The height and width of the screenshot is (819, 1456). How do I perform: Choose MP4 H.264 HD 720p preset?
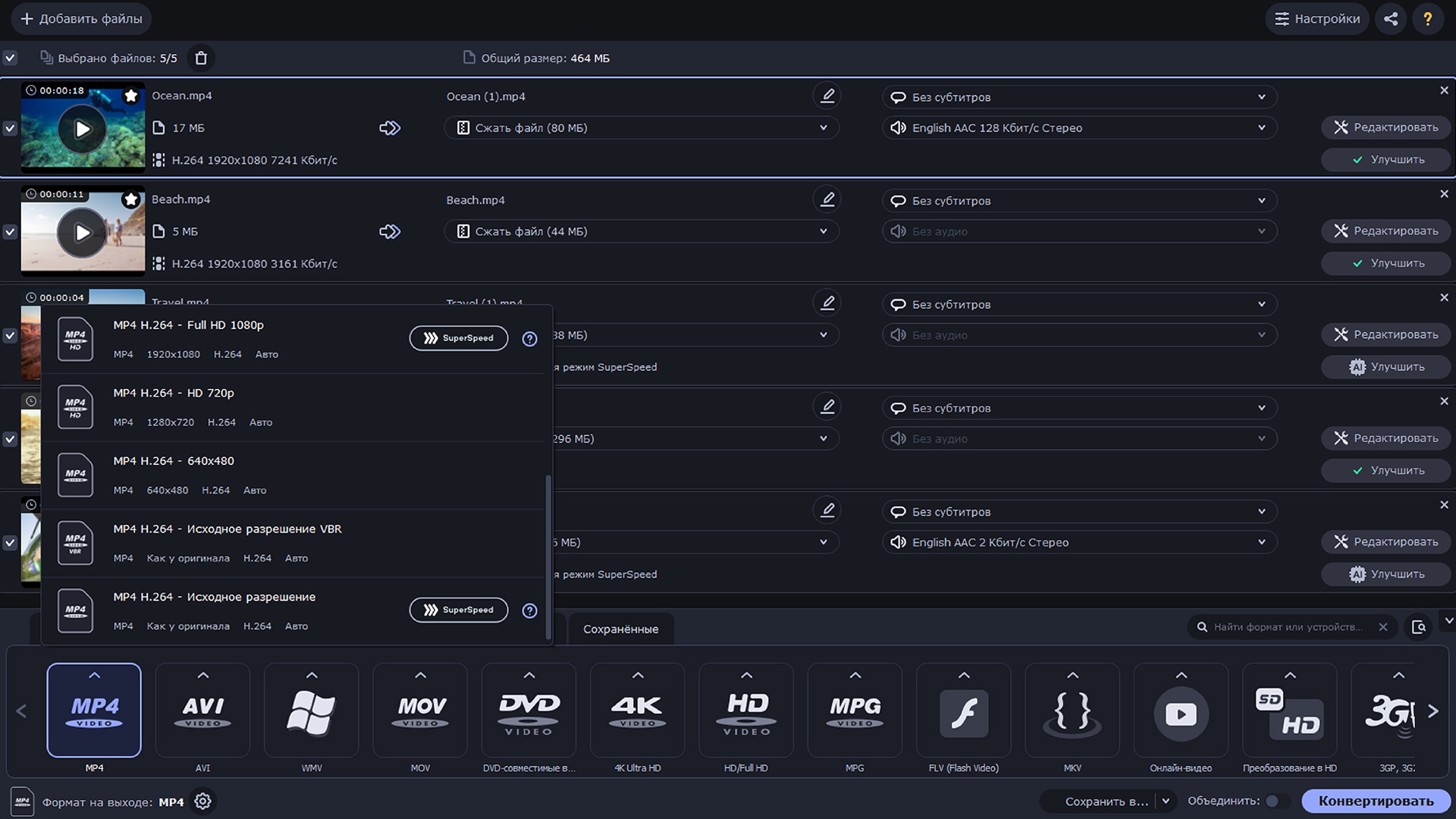coord(296,407)
